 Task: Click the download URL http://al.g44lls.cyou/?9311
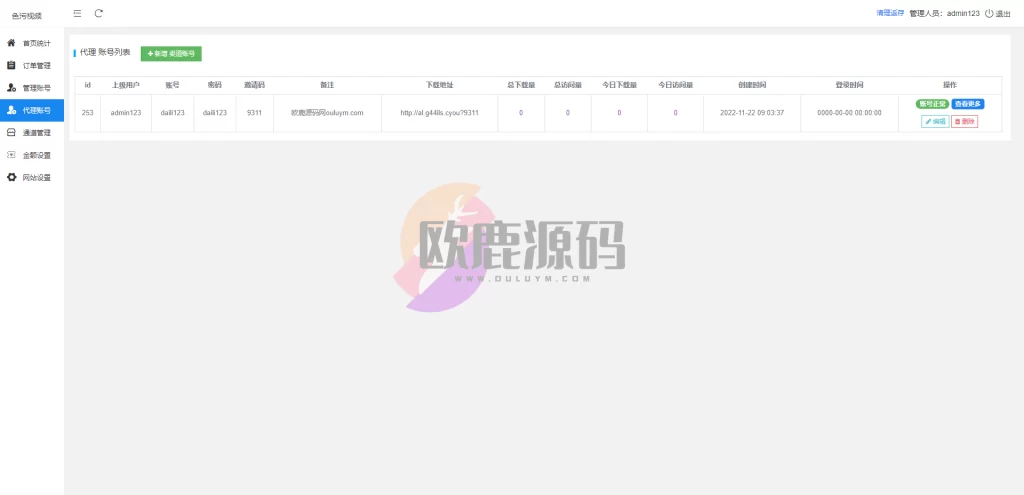(440, 113)
